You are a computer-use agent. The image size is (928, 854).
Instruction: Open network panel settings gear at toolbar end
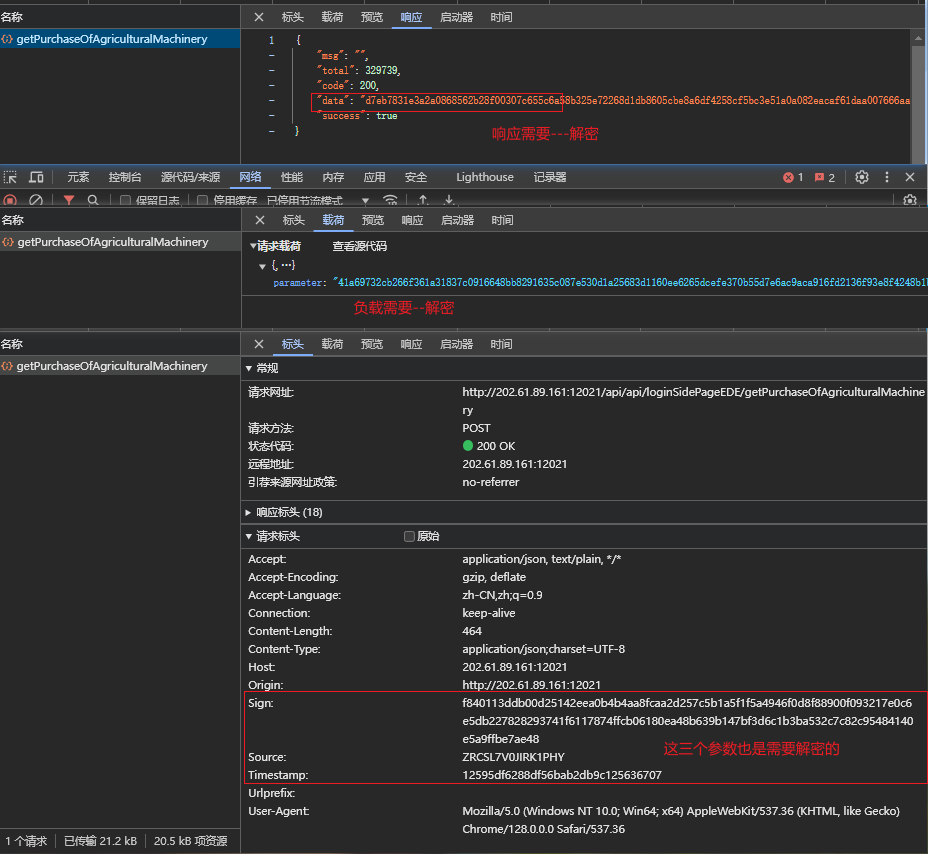point(910,200)
